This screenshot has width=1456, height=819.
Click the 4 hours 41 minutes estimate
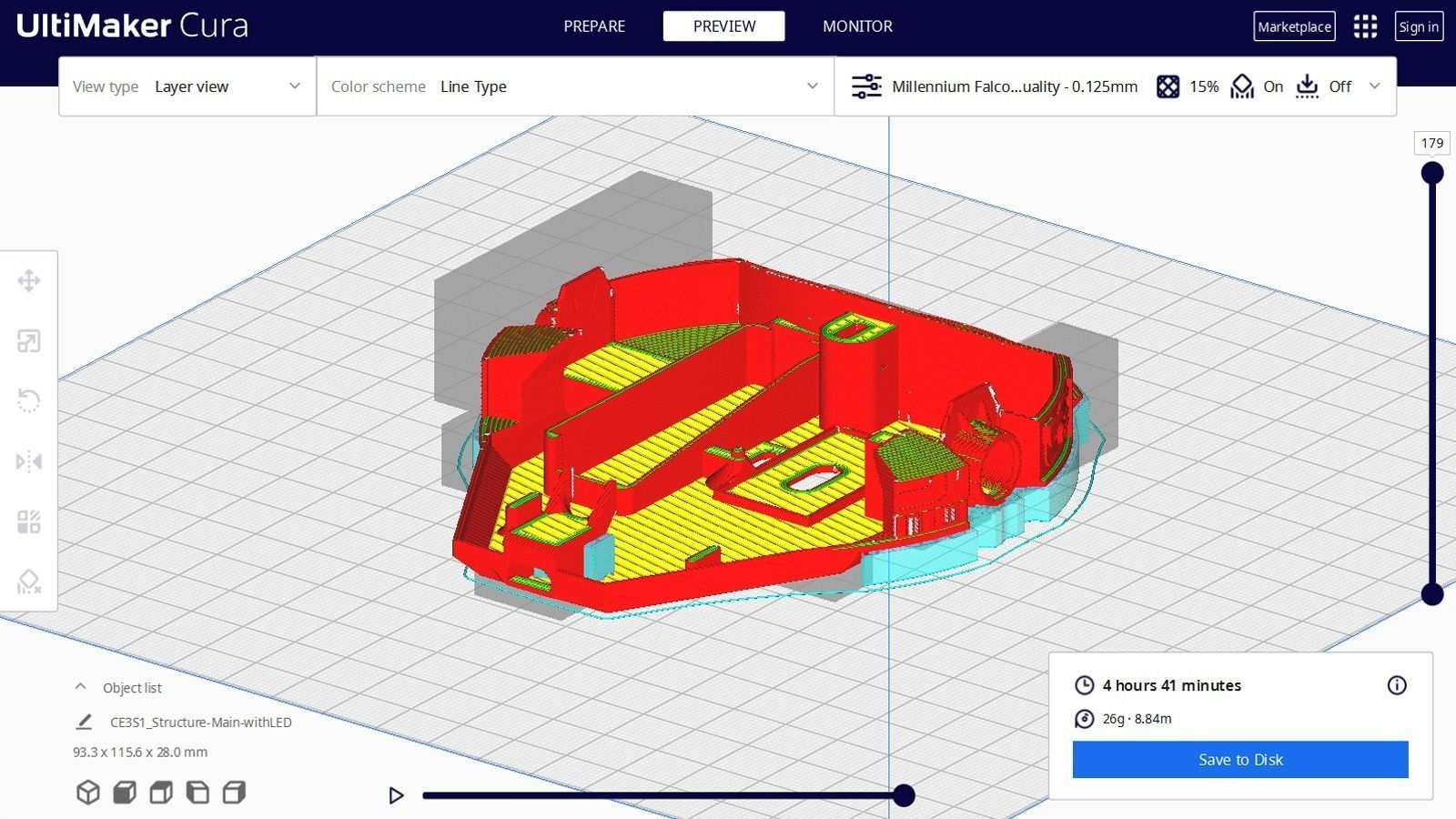1172,685
